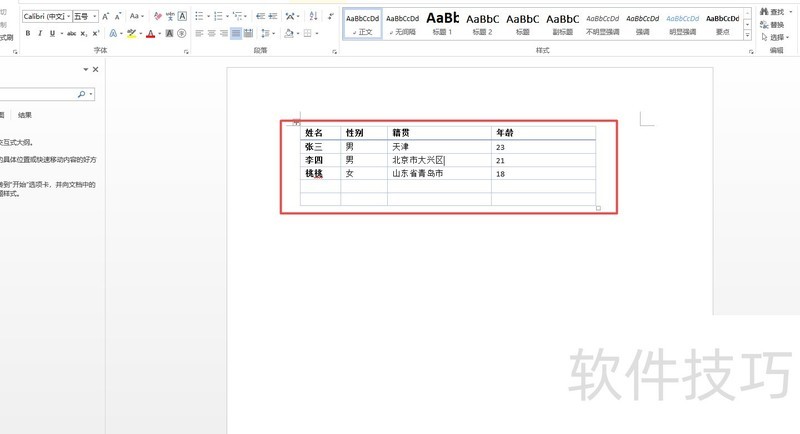Toggle show paragraph marks
800x434 pixels.
point(331,16)
